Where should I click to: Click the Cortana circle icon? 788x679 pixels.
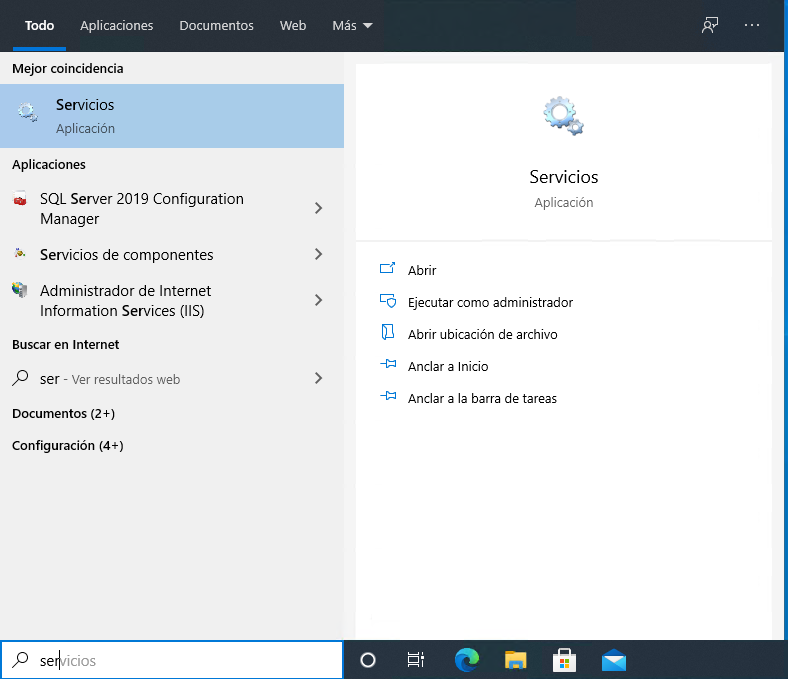(367, 660)
